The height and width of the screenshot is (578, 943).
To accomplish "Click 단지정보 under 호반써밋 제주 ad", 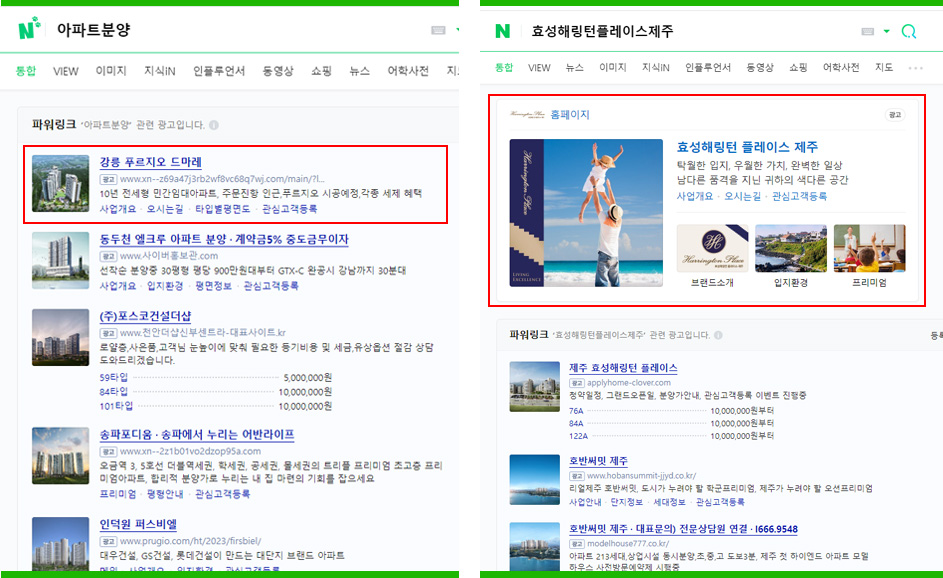I will (627, 502).
